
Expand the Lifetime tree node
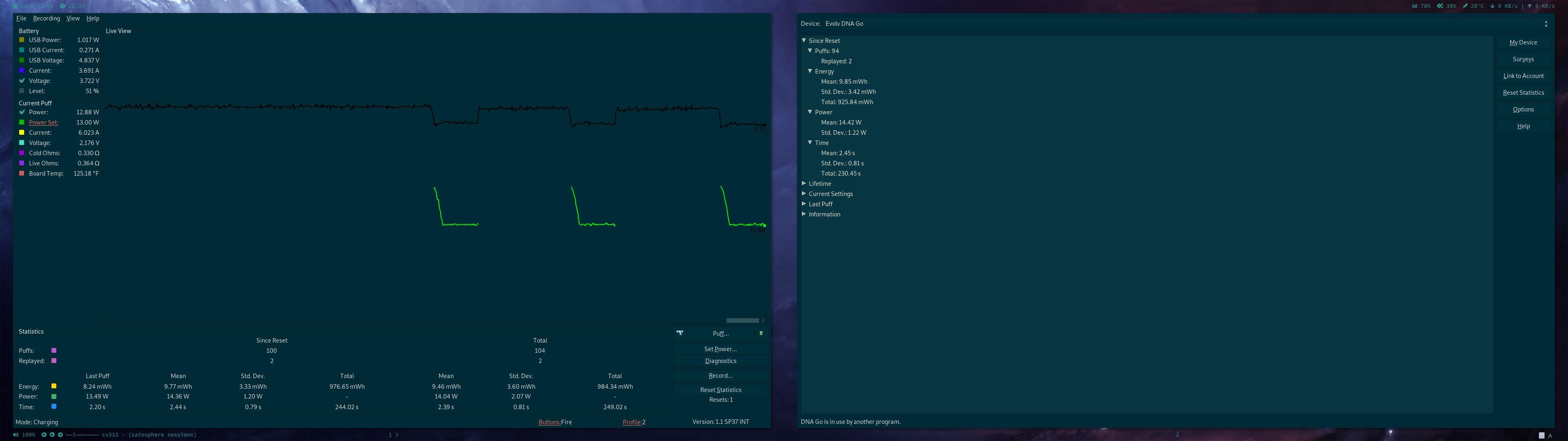[804, 183]
